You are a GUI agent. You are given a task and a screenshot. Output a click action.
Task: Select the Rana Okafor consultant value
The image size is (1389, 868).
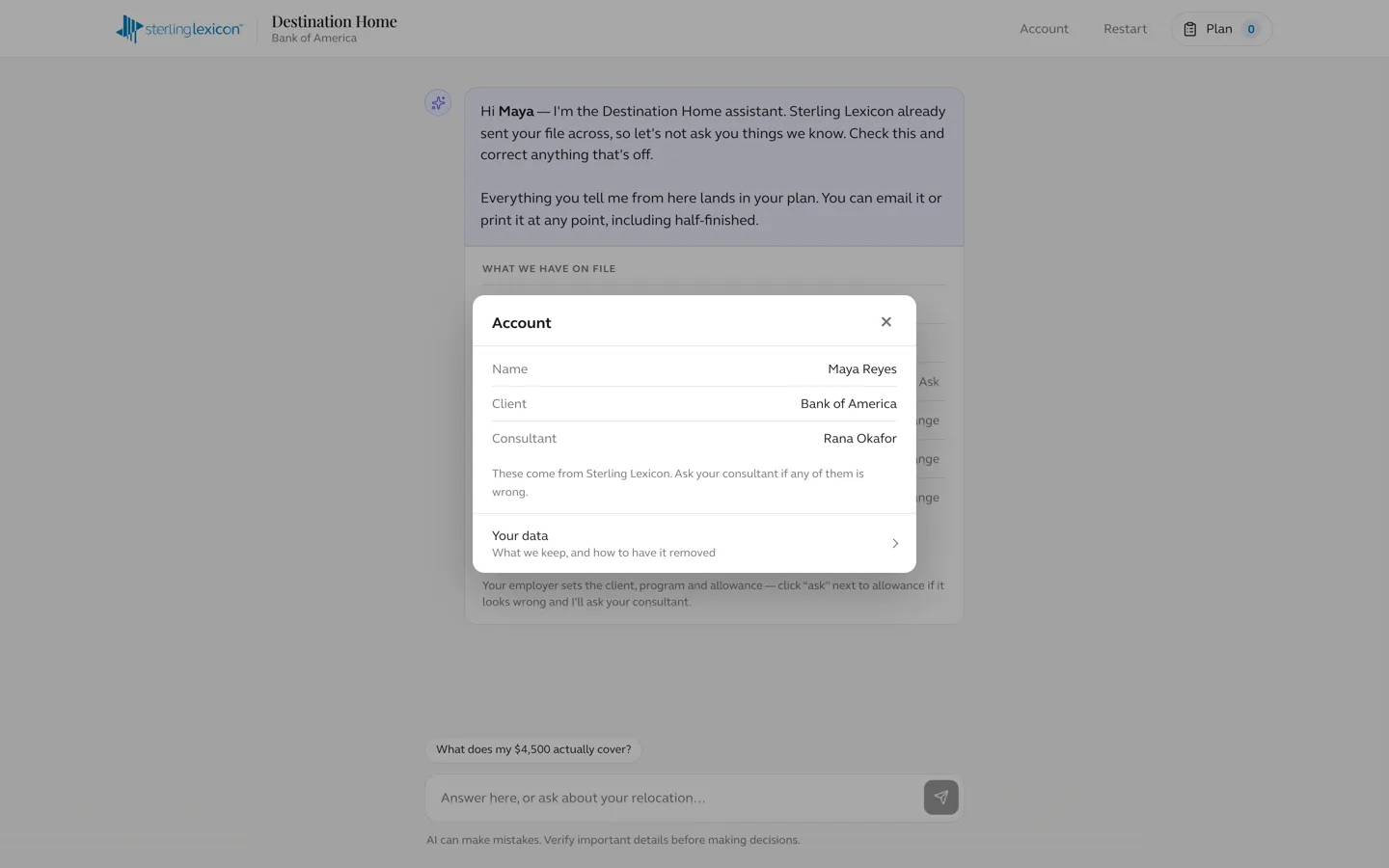pyautogui.click(x=860, y=439)
